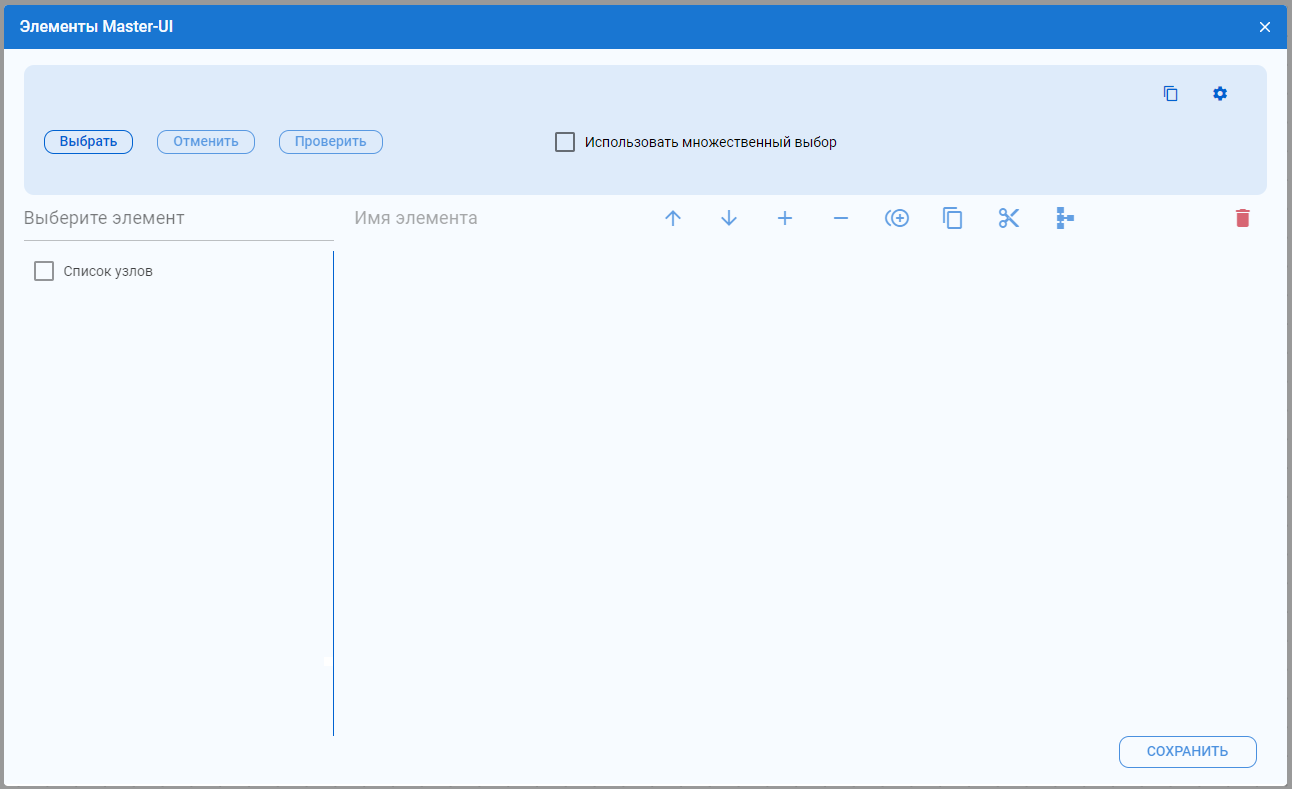The height and width of the screenshot is (789, 1292).
Task: Click the red trash delete icon
Action: pos(1242,218)
